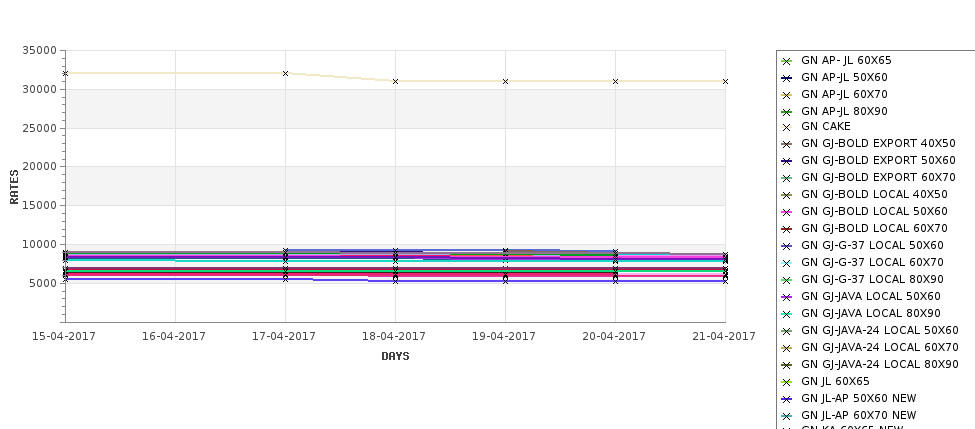The image size is (975, 429).
Task: Pick the GN GJ-BOLD LOCAL 40X50 marker
Action: pos(787,195)
